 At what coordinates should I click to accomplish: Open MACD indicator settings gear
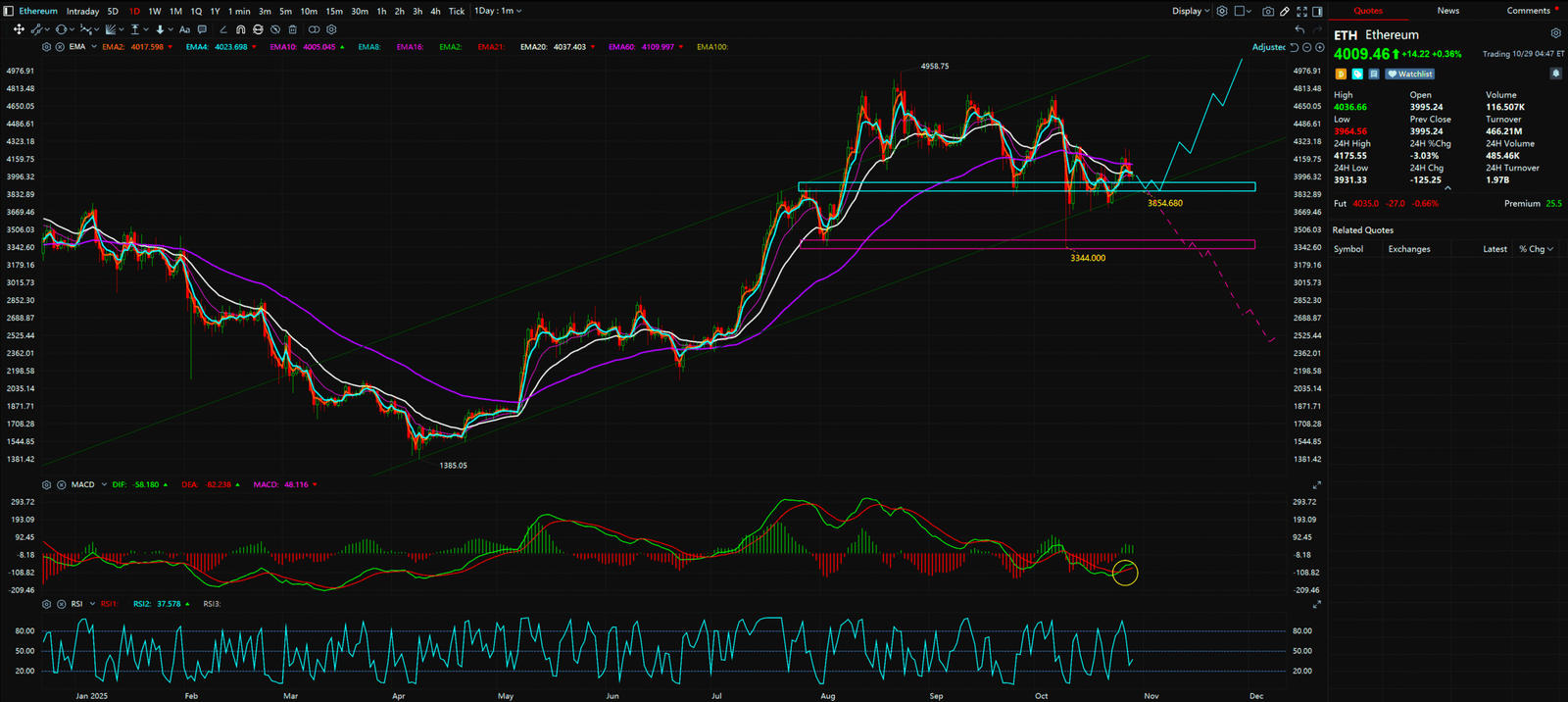coord(46,484)
